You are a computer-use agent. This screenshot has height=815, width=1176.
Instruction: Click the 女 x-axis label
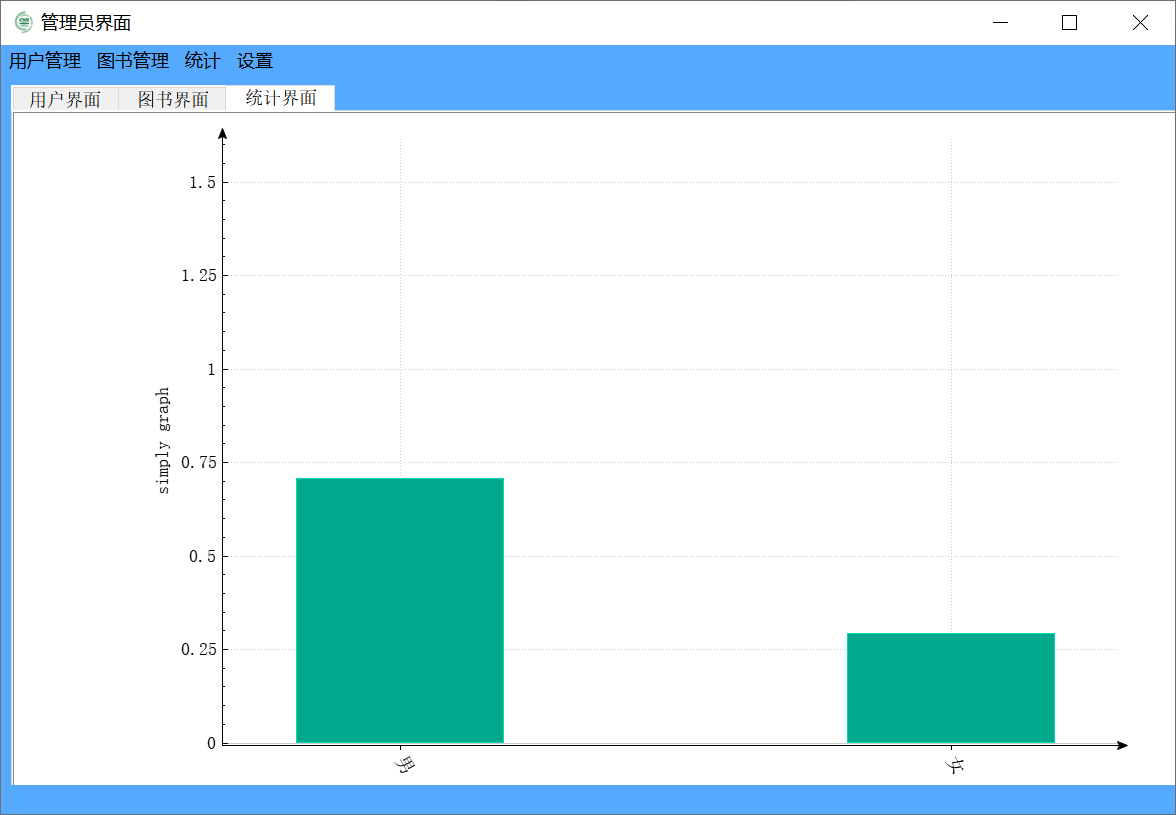tap(955, 765)
